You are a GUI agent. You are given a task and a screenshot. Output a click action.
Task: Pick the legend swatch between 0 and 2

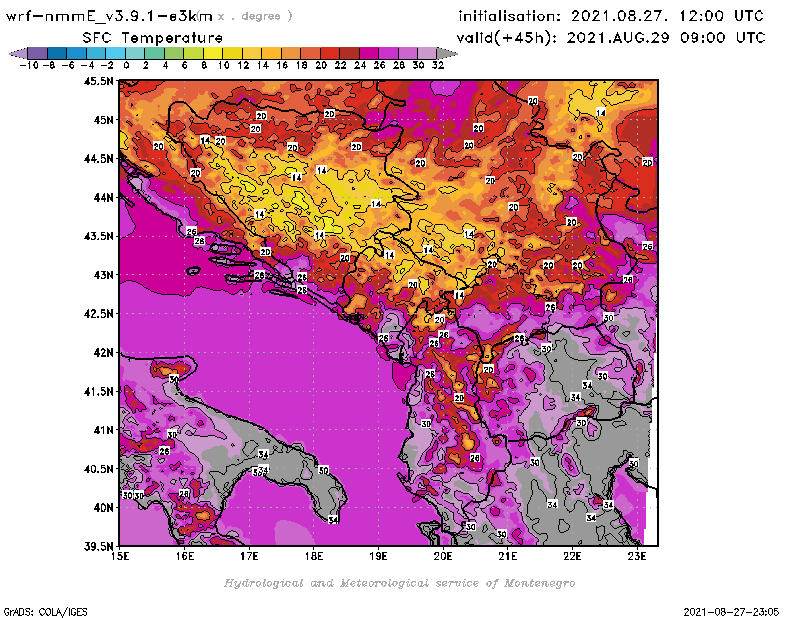(135, 53)
